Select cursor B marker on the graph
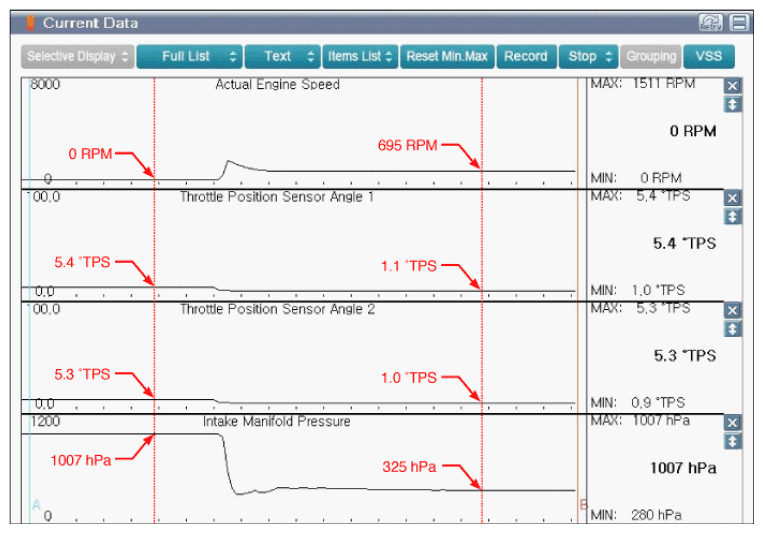This screenshot has width=763, height=533. (x=583, y=504)
